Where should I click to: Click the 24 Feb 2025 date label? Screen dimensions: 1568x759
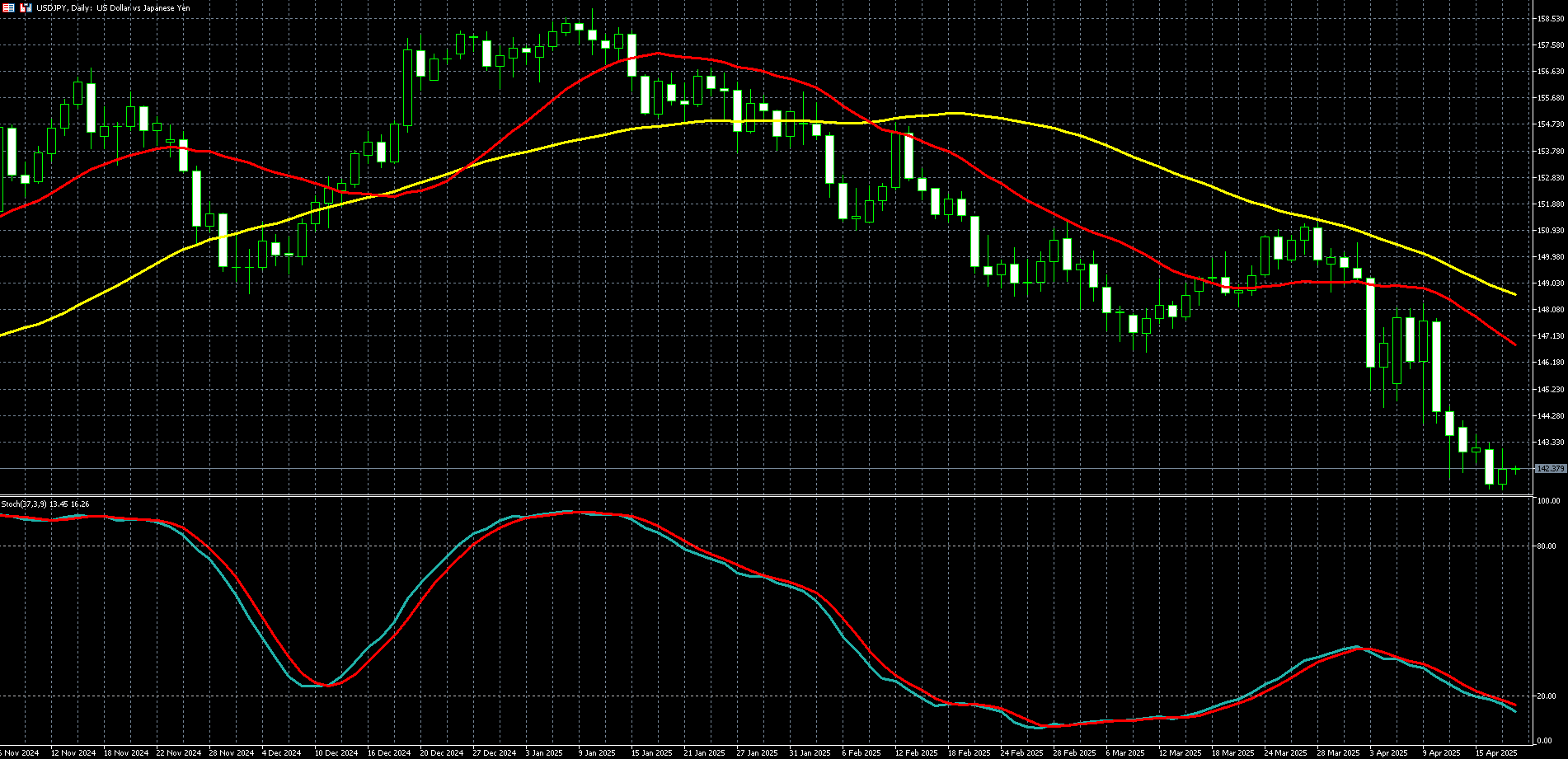click(x=1021, y=752)
